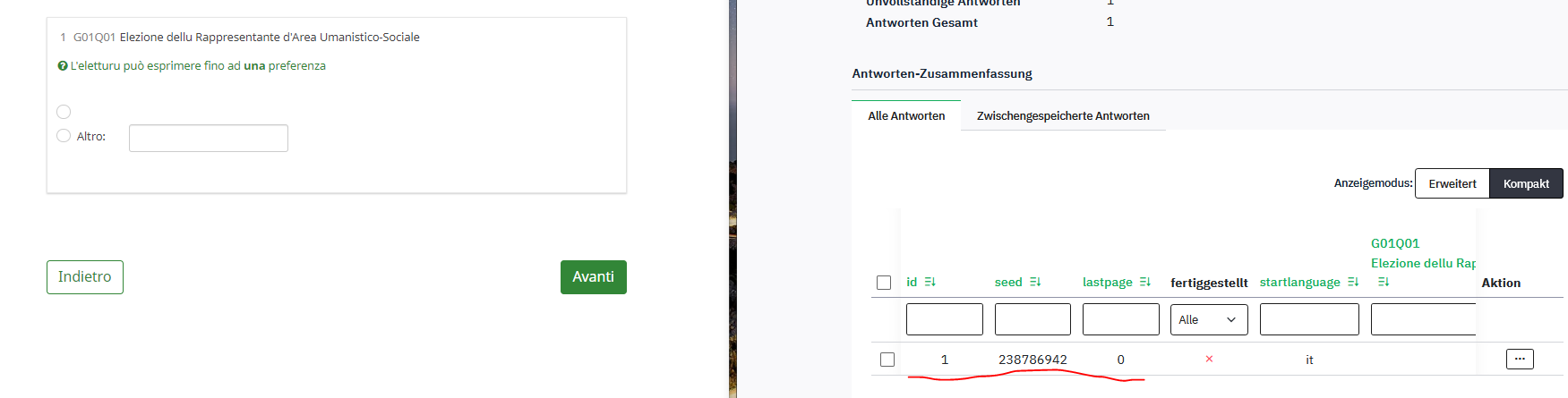Click the startlanguage sort icon
Image resolution: width=1568 pixels, height=398 pixels.
tap(1353, 282)
